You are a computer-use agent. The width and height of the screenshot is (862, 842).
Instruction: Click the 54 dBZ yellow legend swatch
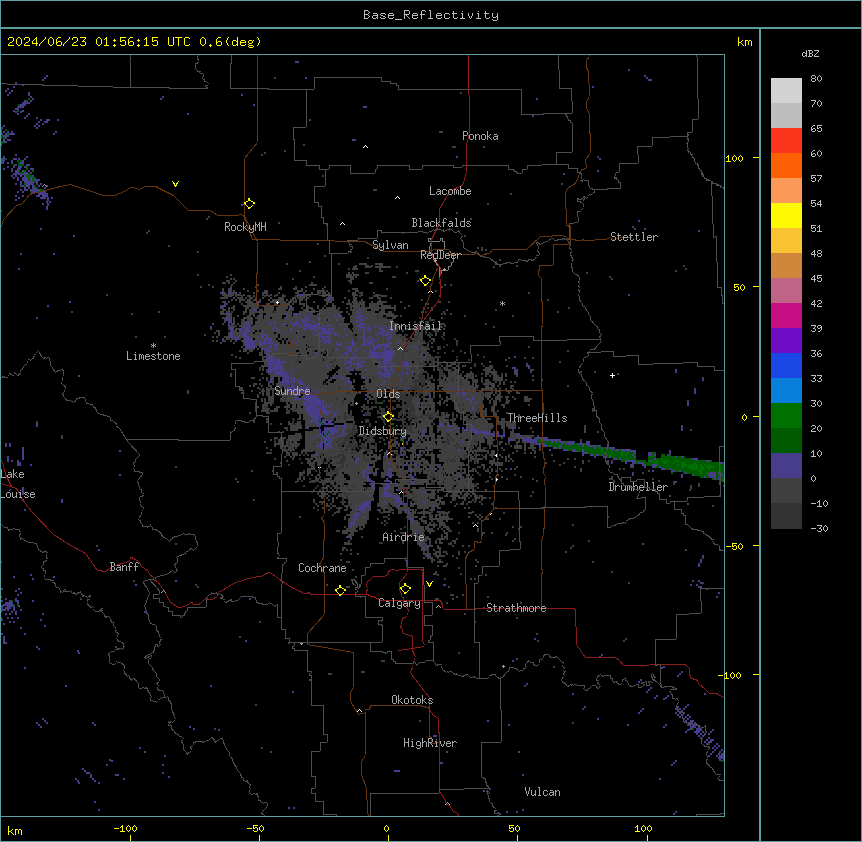coord(786,215)
